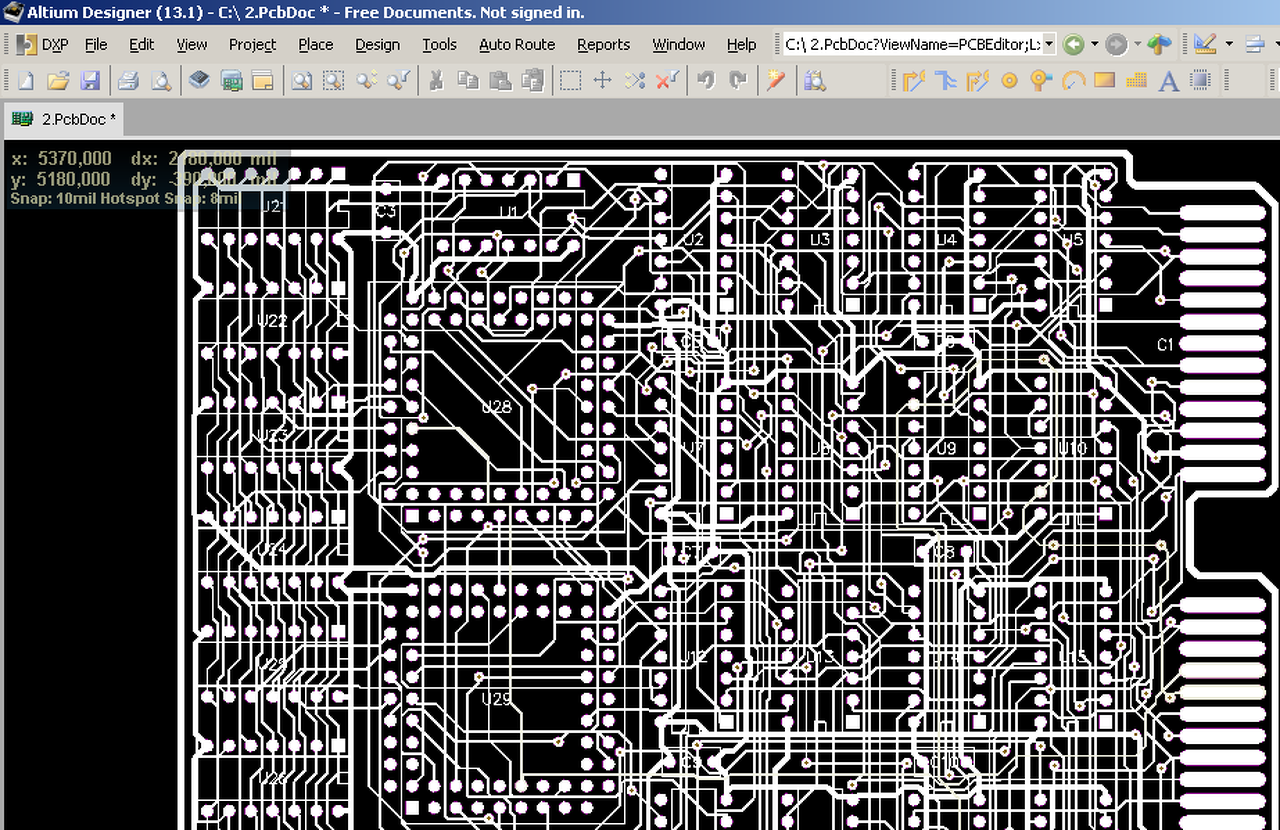Open the File menu

pyautogui.click(x=96, y=45)
